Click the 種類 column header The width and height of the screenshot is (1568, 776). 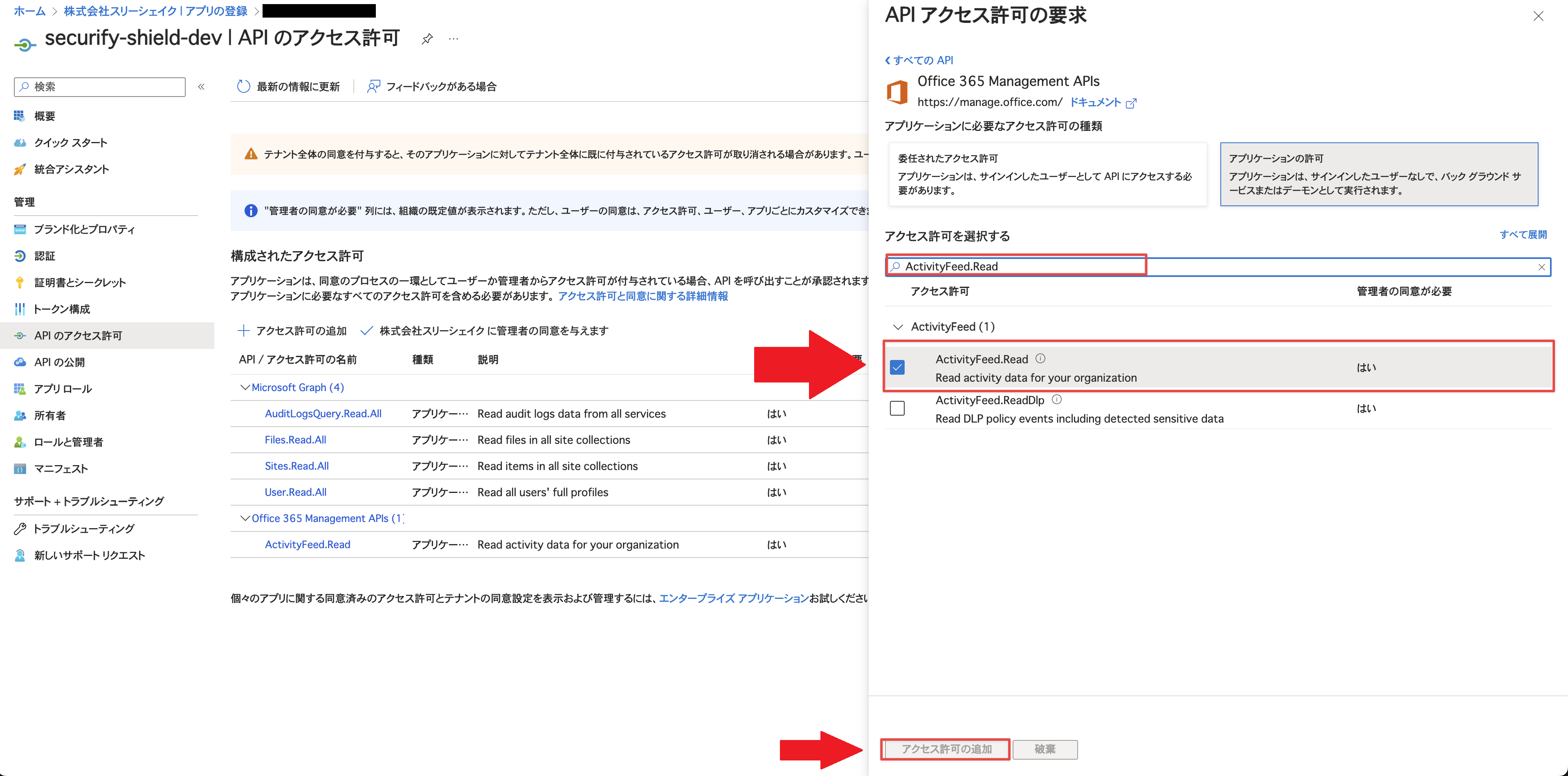pyautogui.click(x=422, y=360)
